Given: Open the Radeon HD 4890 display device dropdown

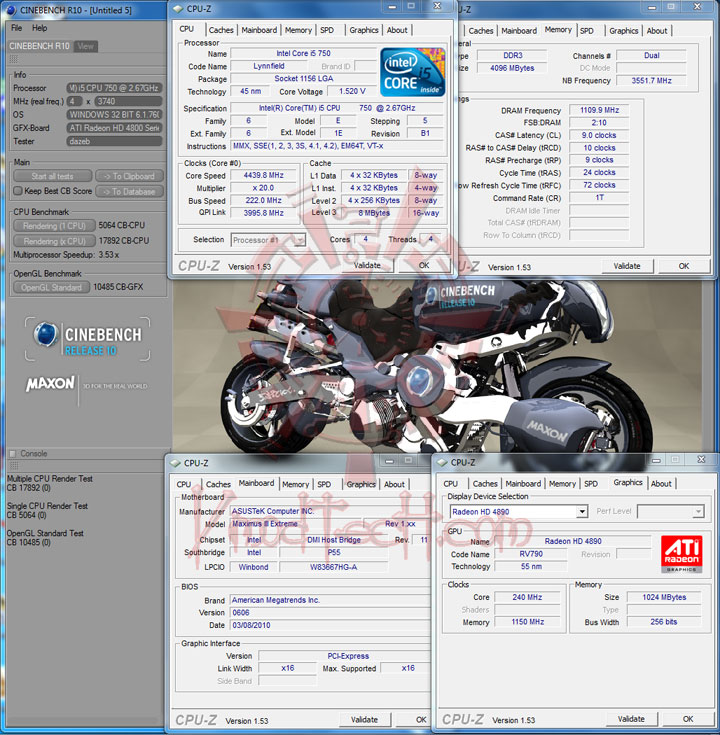Looking at the screenshot, I should pyautogui.click(x=518, y=511).
